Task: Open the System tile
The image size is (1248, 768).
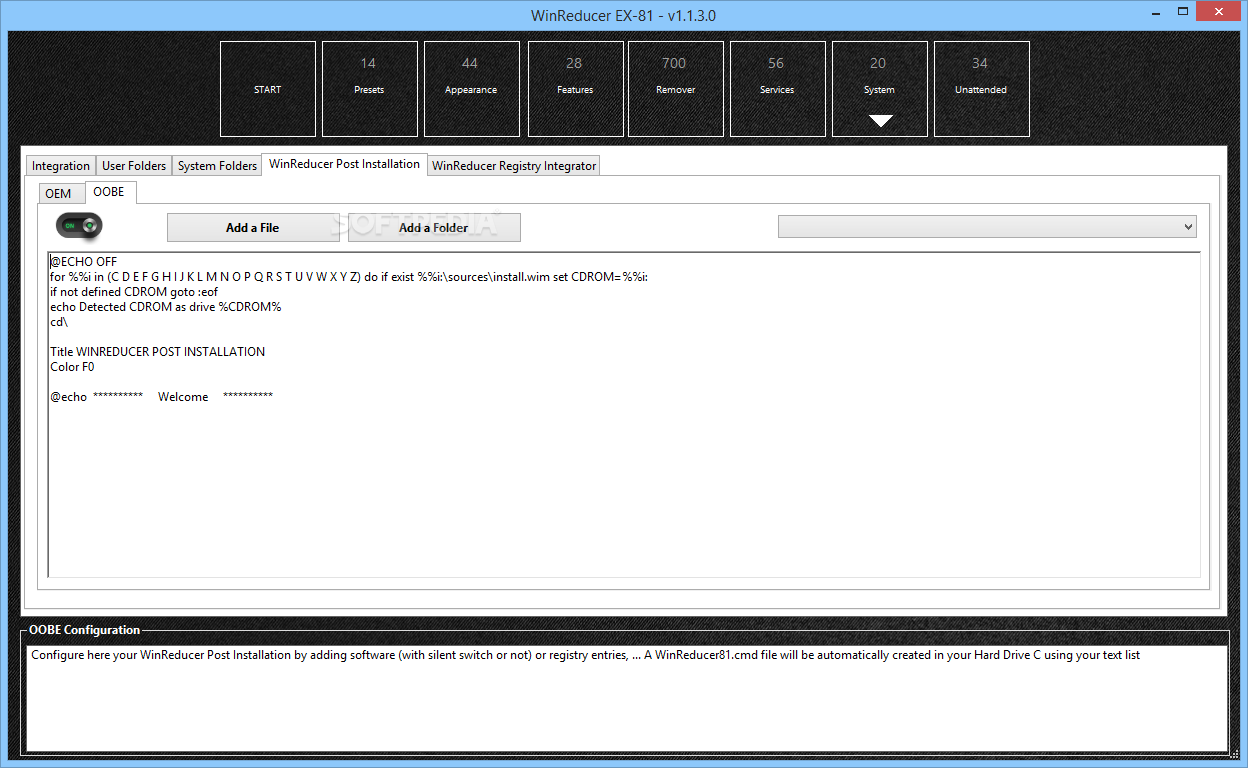Action: [880, 89]
